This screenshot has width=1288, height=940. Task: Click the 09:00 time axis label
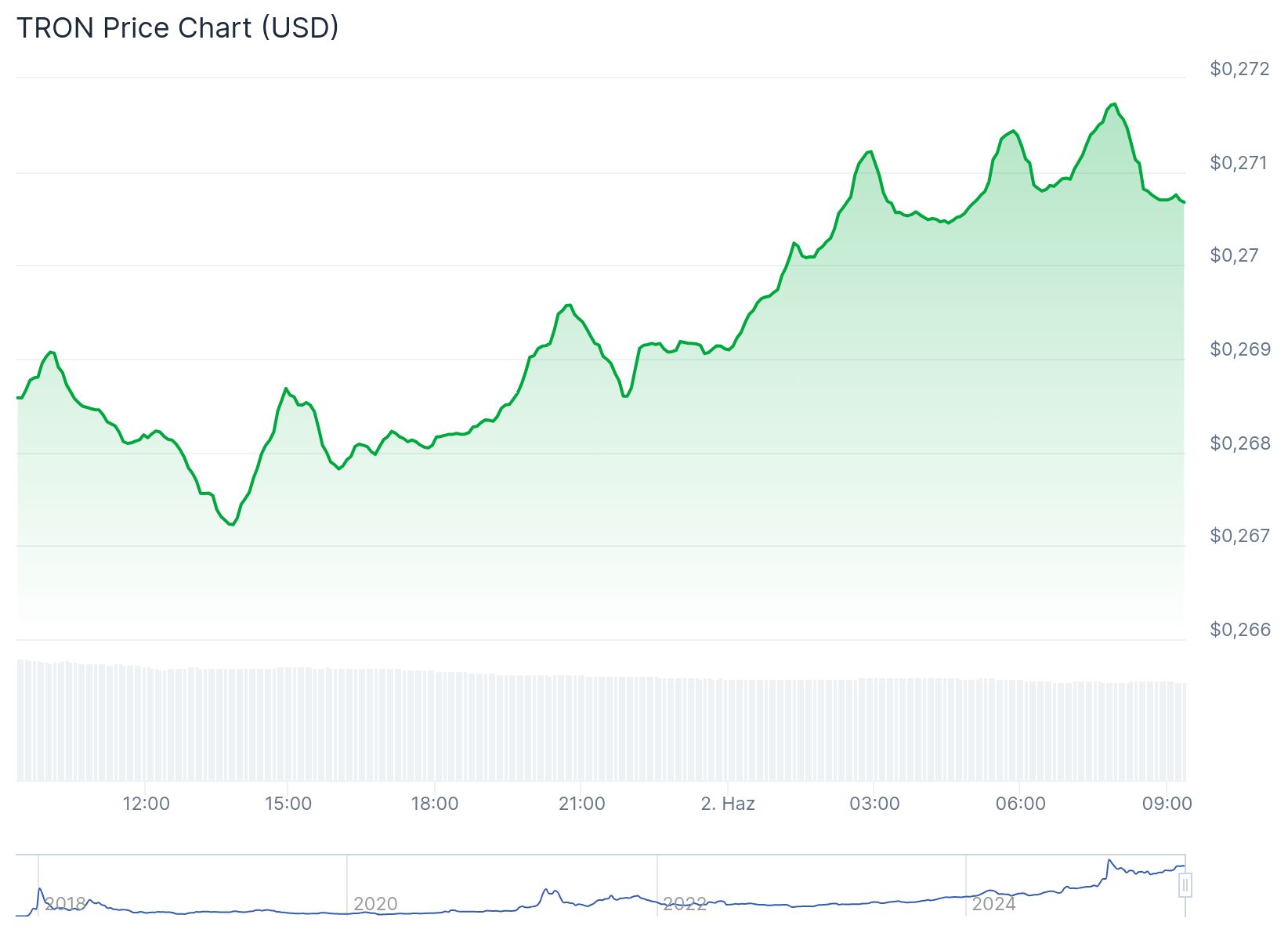coord(1167,804)
